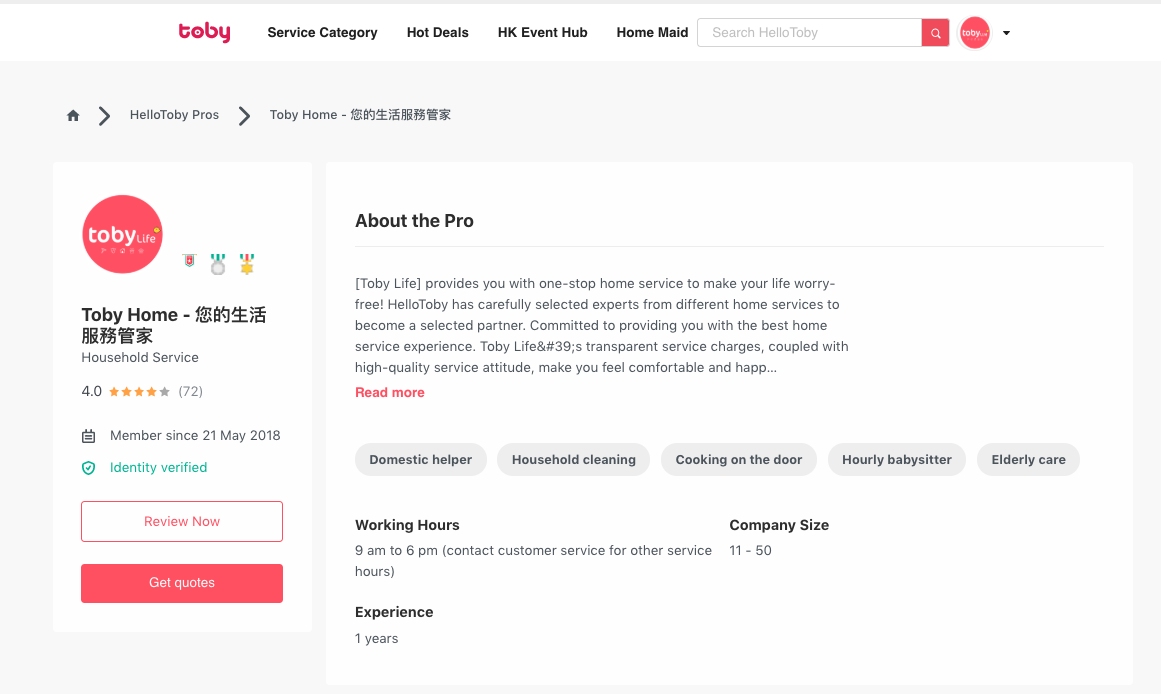Click the search magnifier button
1161x694 pixels.
935,33
